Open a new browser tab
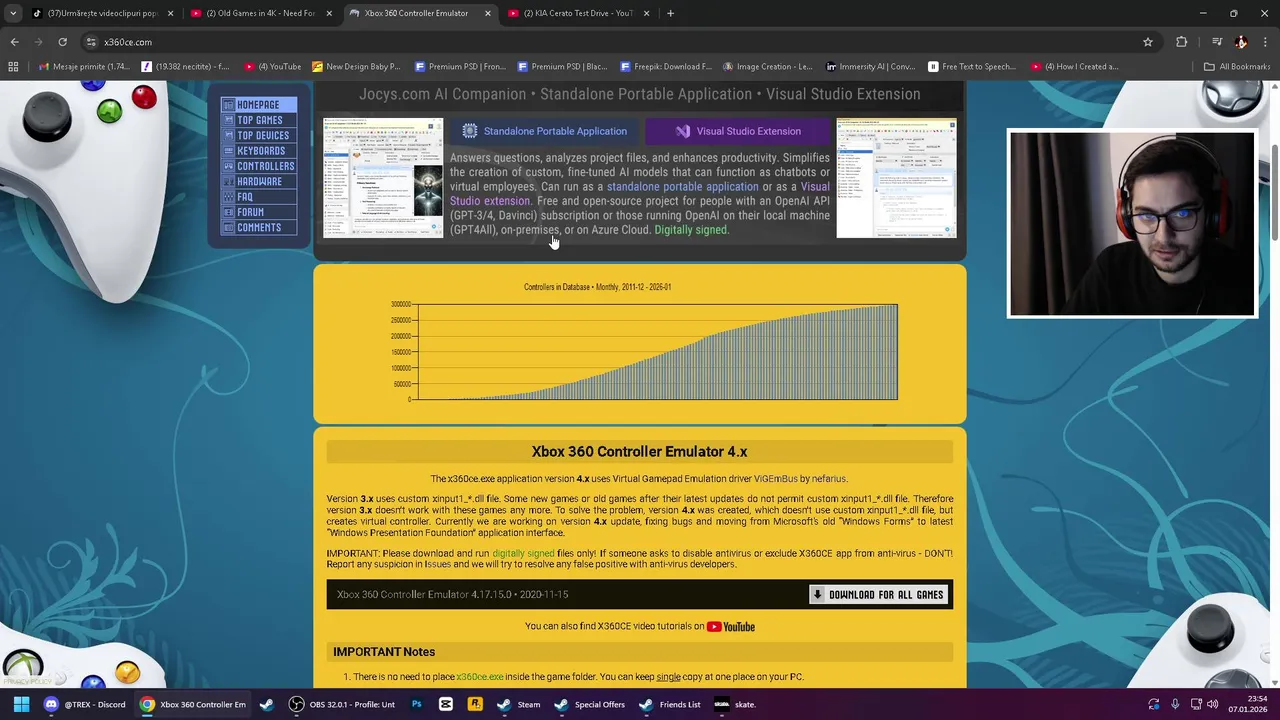 point(670,13)
